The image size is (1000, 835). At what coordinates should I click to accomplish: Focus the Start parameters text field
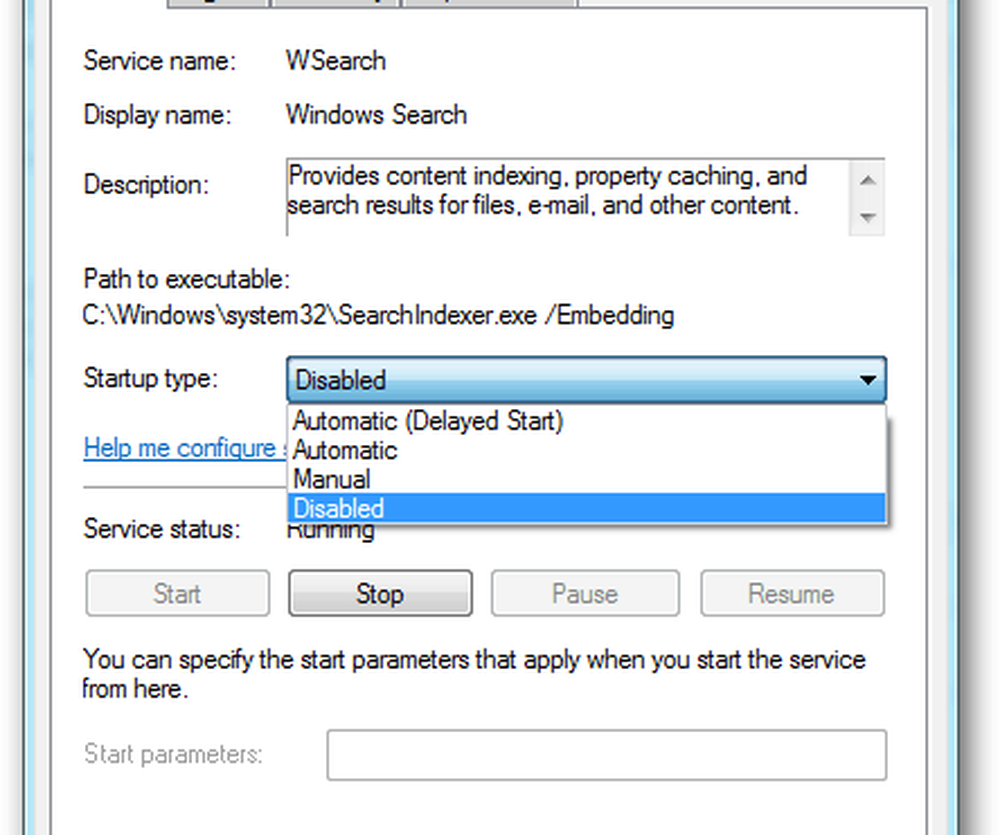(605, 755)
